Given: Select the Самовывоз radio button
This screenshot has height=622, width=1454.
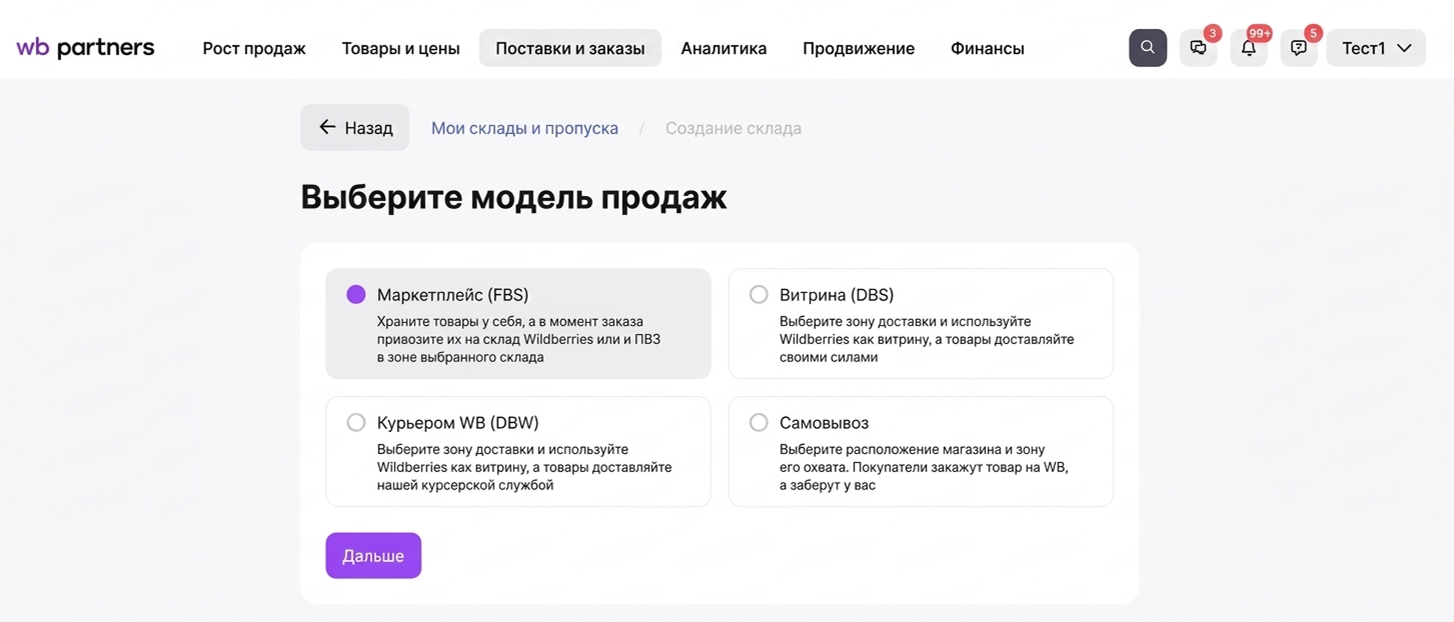Looking at the screenshot, I should [x=759, y=423].
